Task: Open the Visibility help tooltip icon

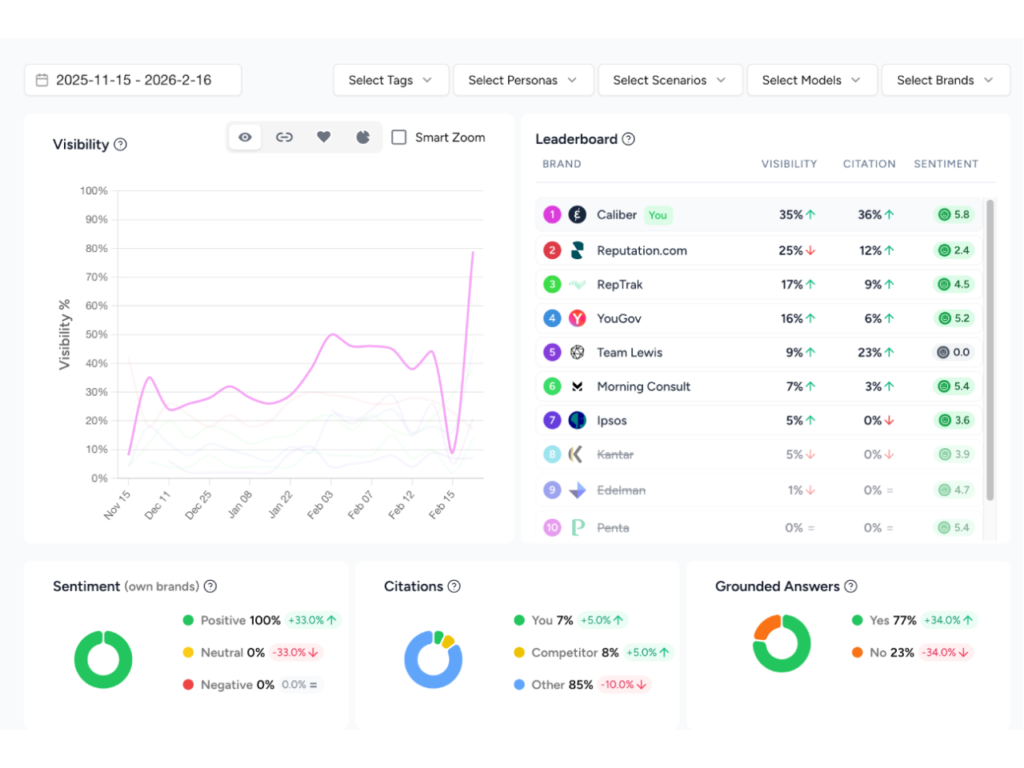Action: pos(121,144)
